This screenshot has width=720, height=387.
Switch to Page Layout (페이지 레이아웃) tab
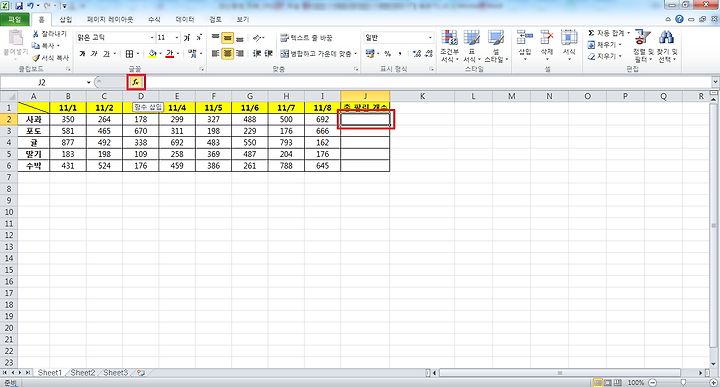click(110, 19)
